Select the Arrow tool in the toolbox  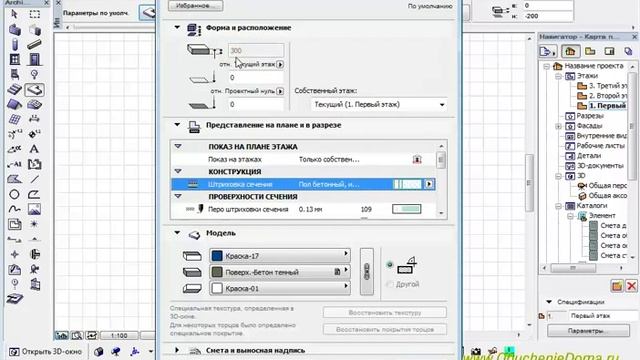(14, 14)
